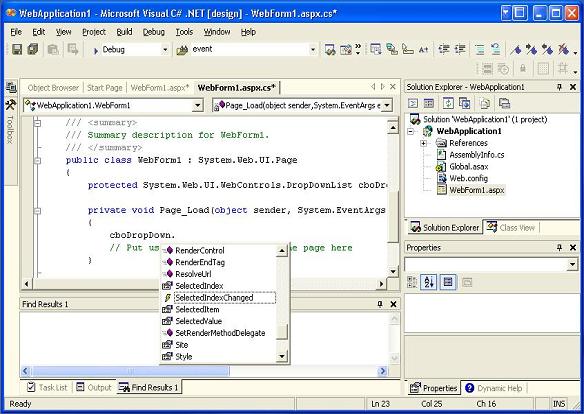This screenshot has height=414, width=584.
Task: Pin the Solution Explorer panel
Action: point(559,87)
